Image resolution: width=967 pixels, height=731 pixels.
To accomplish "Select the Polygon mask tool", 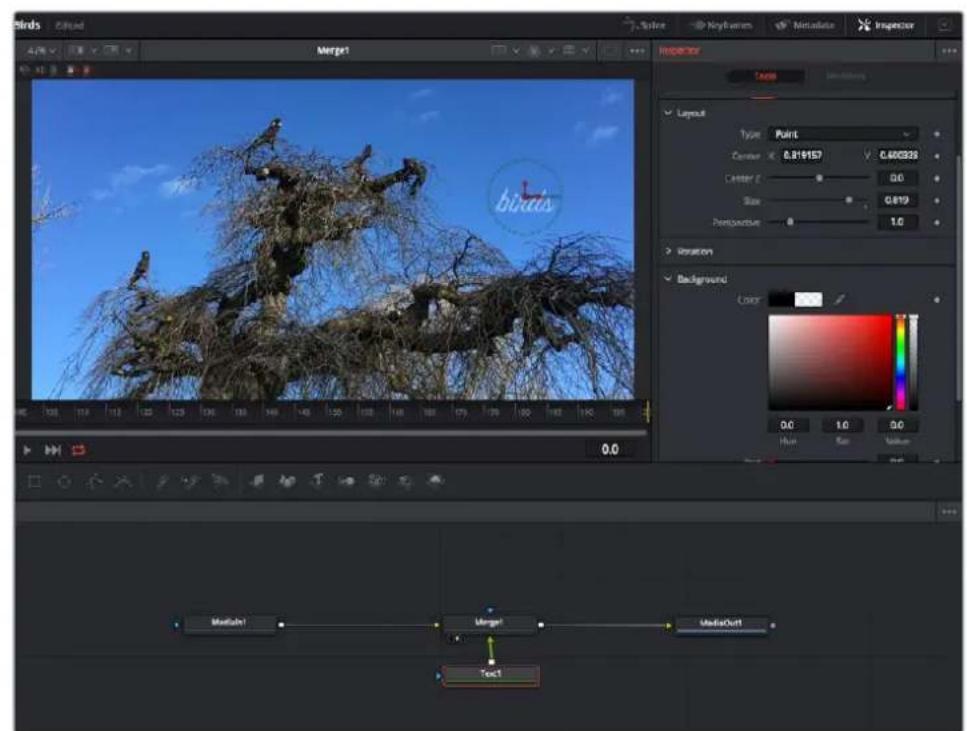I will pos(94,481).
